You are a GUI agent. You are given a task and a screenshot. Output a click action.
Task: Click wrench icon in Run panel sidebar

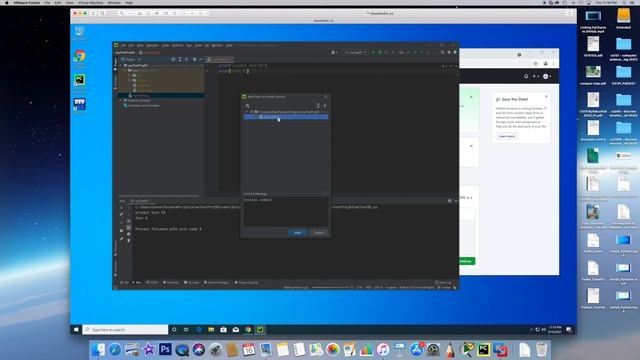pos(122,214)
